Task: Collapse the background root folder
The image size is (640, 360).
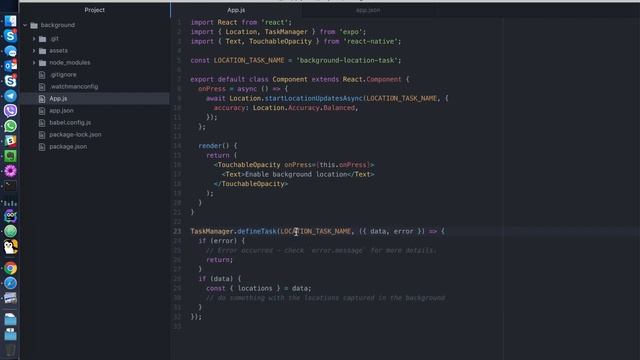Action: coord(25,25)
